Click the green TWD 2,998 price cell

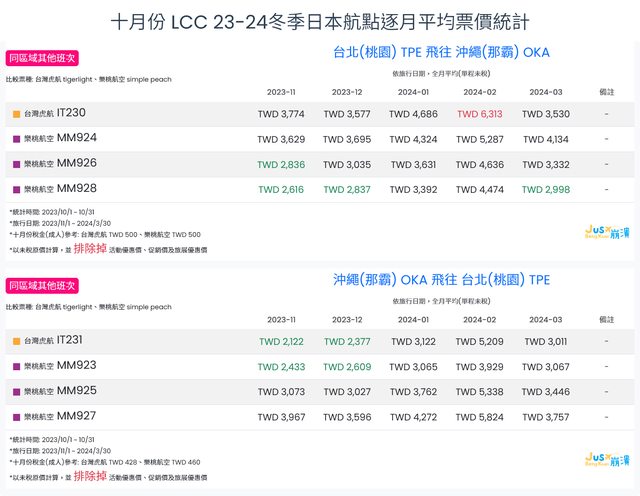click(546, 188)
